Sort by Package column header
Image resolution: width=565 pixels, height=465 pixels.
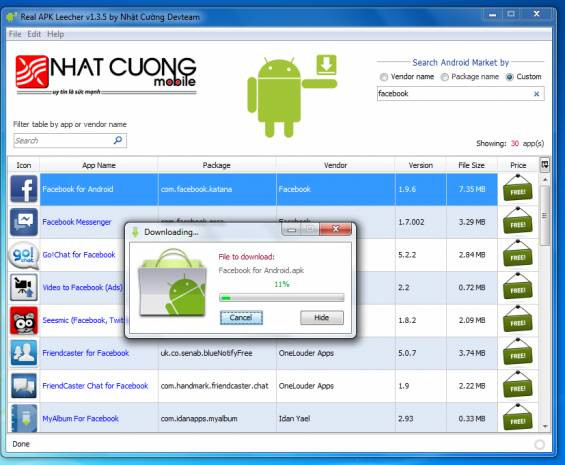pyautogui.click(x=217, y=165)
